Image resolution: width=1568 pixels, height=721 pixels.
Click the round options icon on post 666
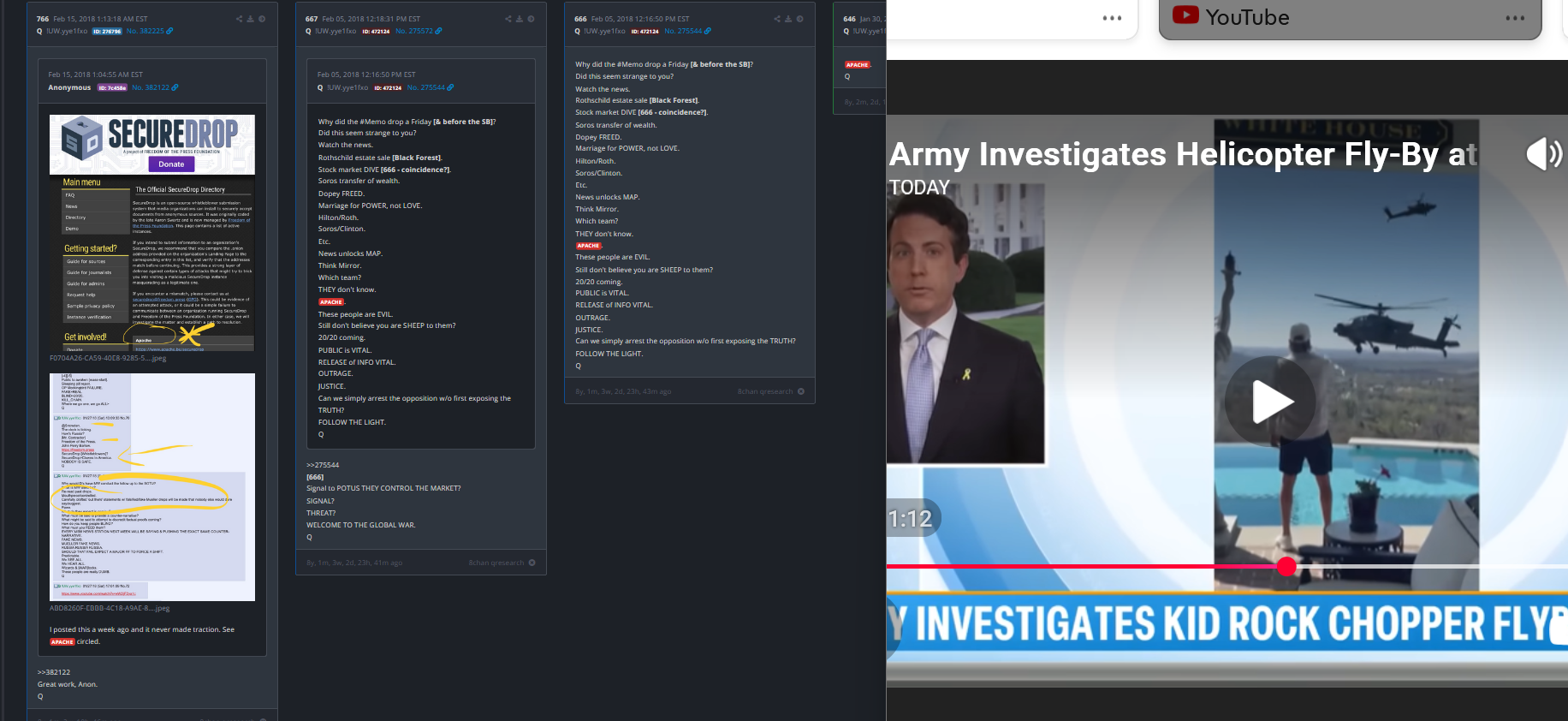[800, 19]
